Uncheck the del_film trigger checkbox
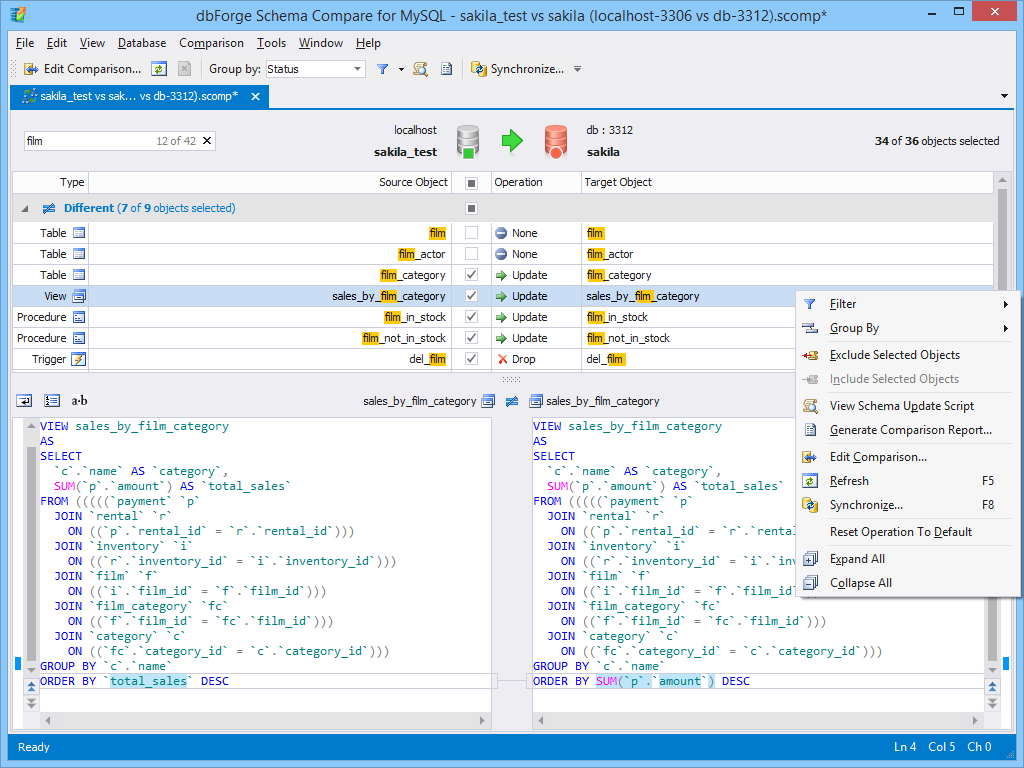1024x768 pixels. pos(471,358)
